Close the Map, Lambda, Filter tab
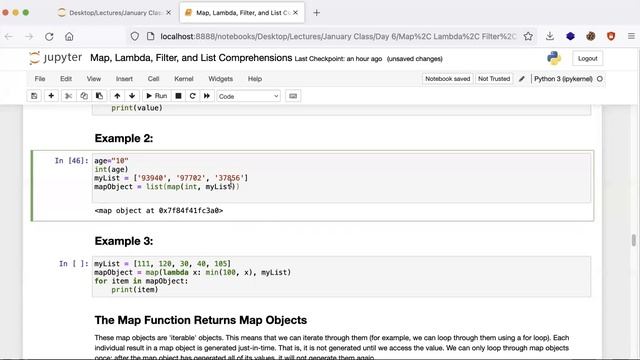 (x=296, y=13)
